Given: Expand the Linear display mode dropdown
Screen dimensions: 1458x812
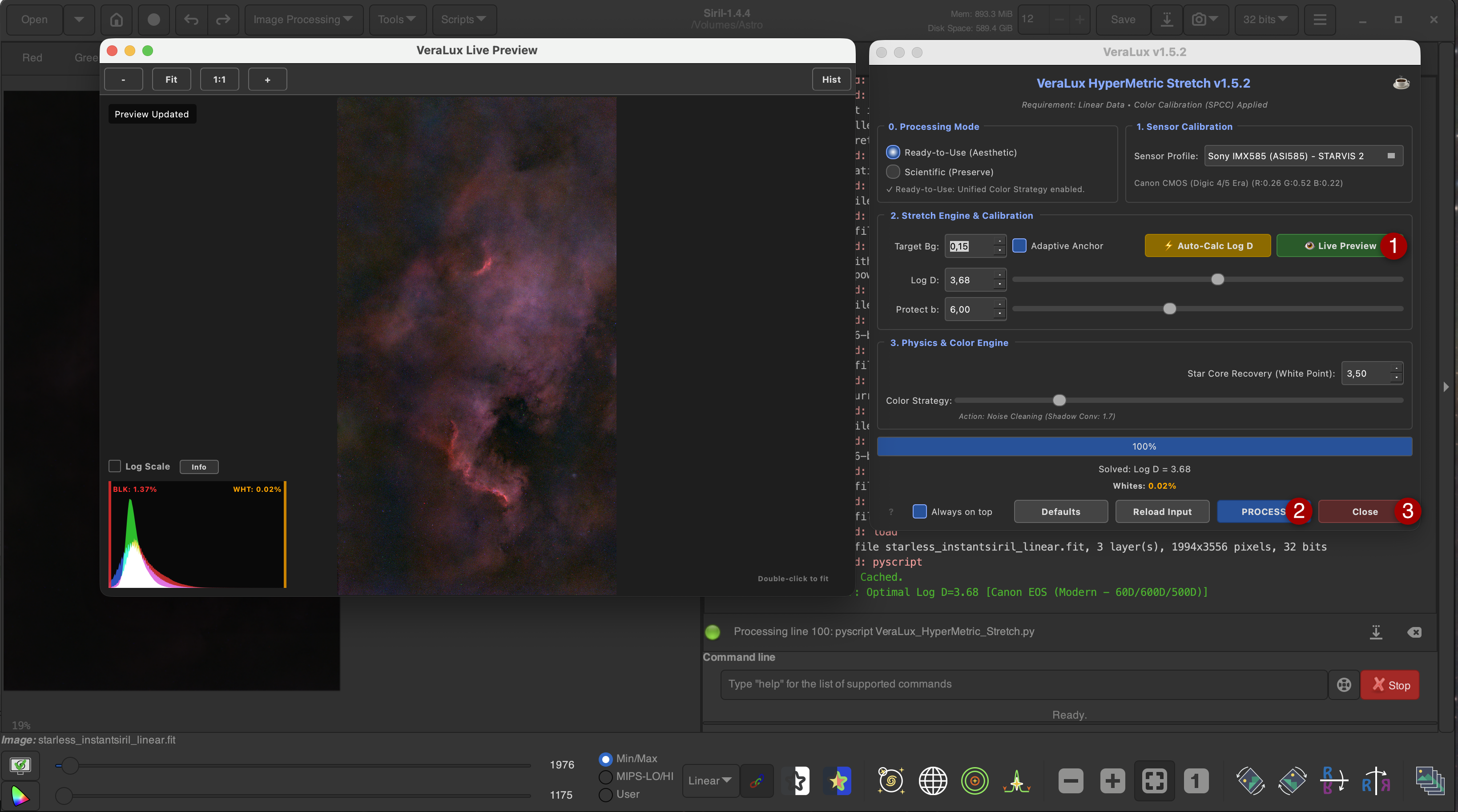Looking at the screenshot, I should [x=710, y=780].
